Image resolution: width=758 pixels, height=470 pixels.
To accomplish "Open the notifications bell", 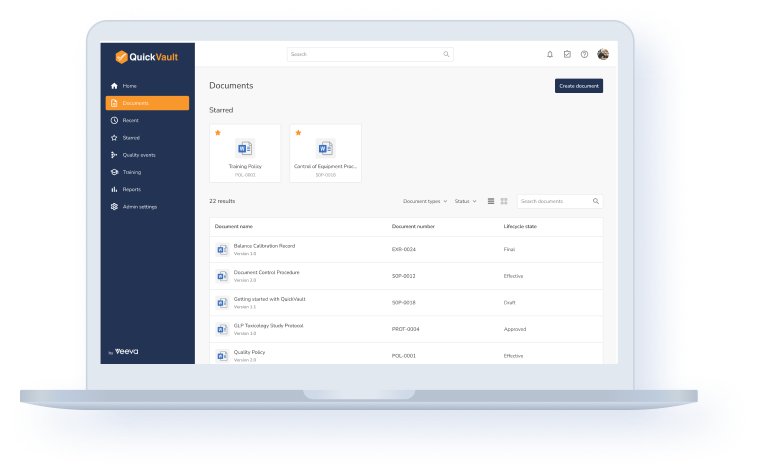I will (550, 54).
